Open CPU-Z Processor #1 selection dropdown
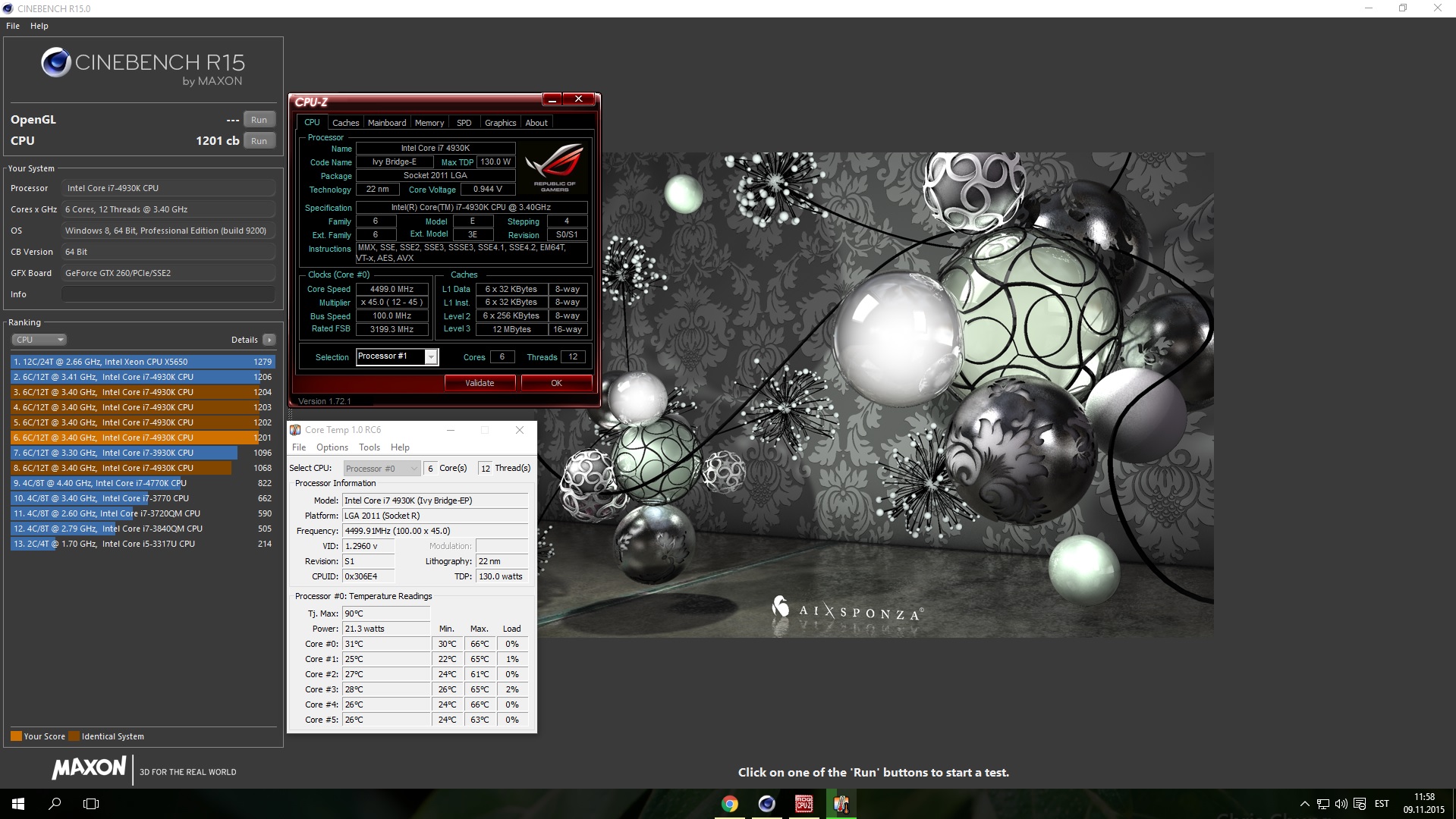This screenshot has height=819, width=1456. pos(397,356)
